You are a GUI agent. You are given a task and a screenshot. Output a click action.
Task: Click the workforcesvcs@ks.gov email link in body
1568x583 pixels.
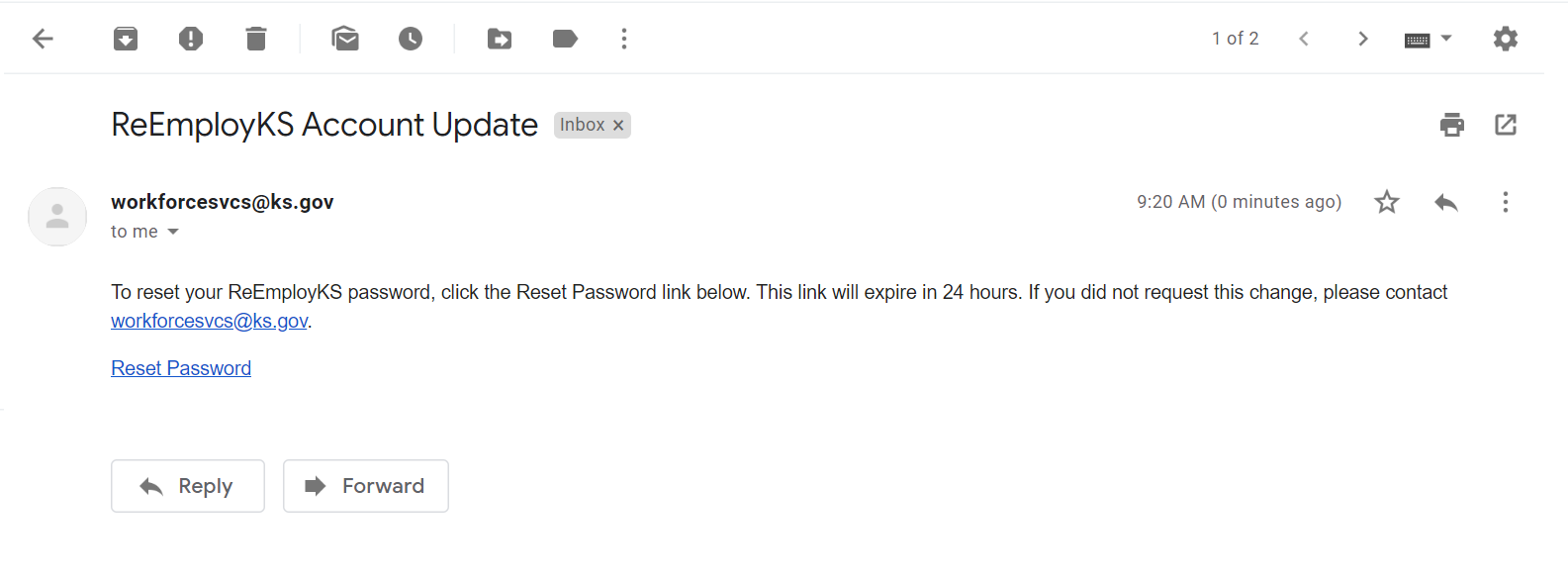point(209,321)
